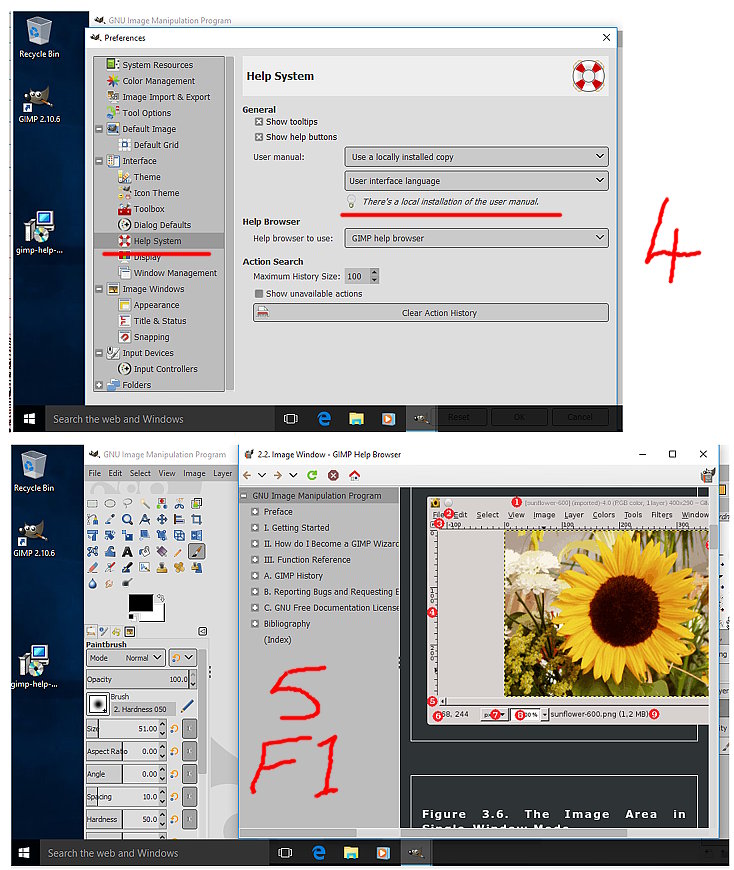Open the User interface language dropdown
This screenshot has height=870, width=734.
click(476, 180)
